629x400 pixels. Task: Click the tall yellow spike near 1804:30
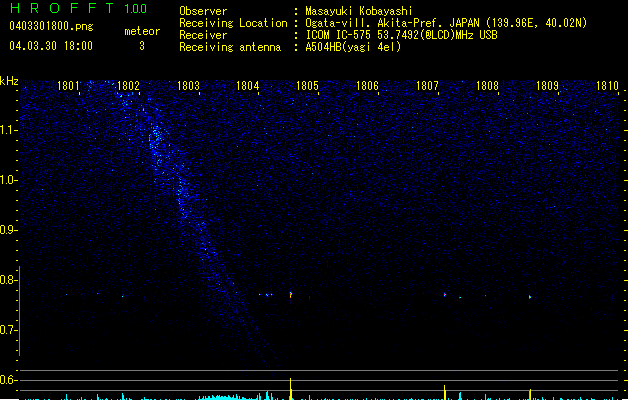(x=290, y=389)
